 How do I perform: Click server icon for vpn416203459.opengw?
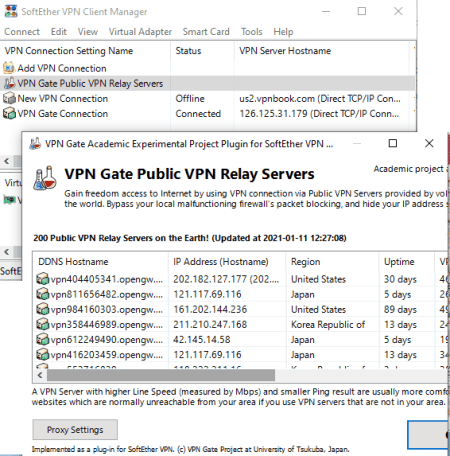43,354
